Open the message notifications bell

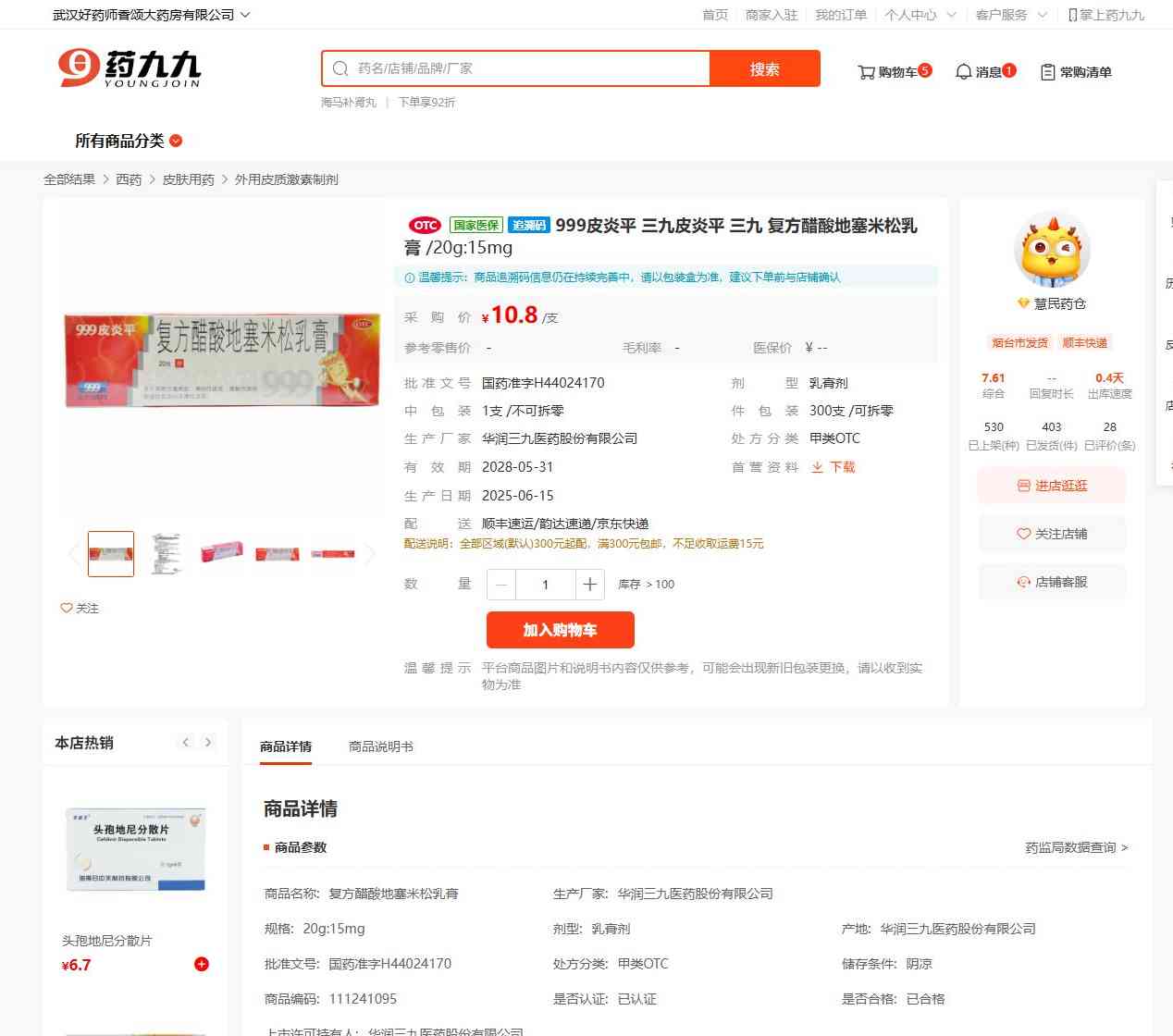pyautogui.click(x=963, y=72)
